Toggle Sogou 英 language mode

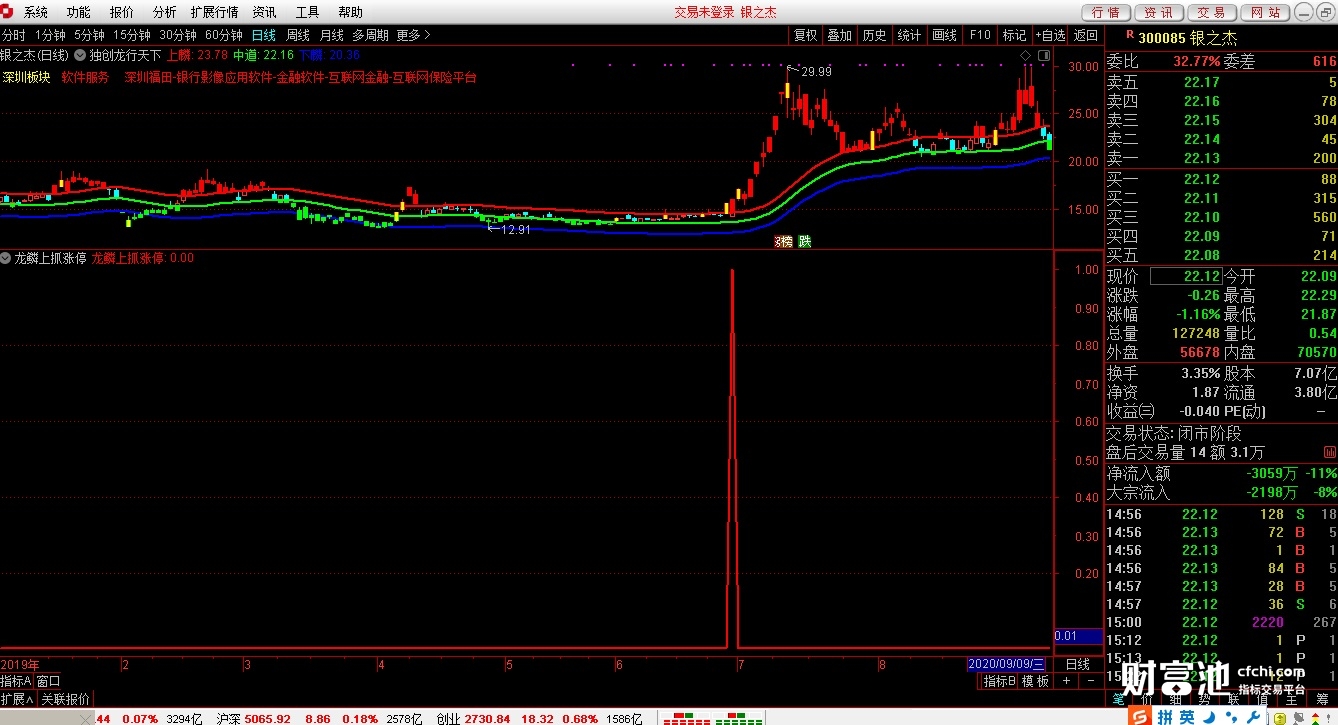tap(1186, 716)
